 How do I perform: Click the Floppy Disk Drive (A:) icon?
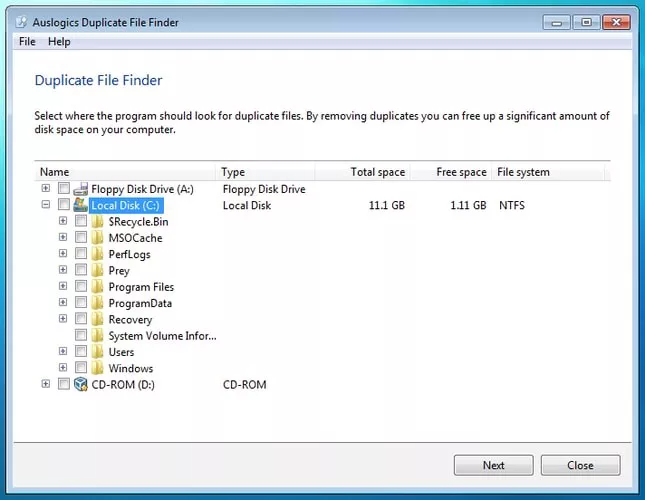click(x=80, y=189)
